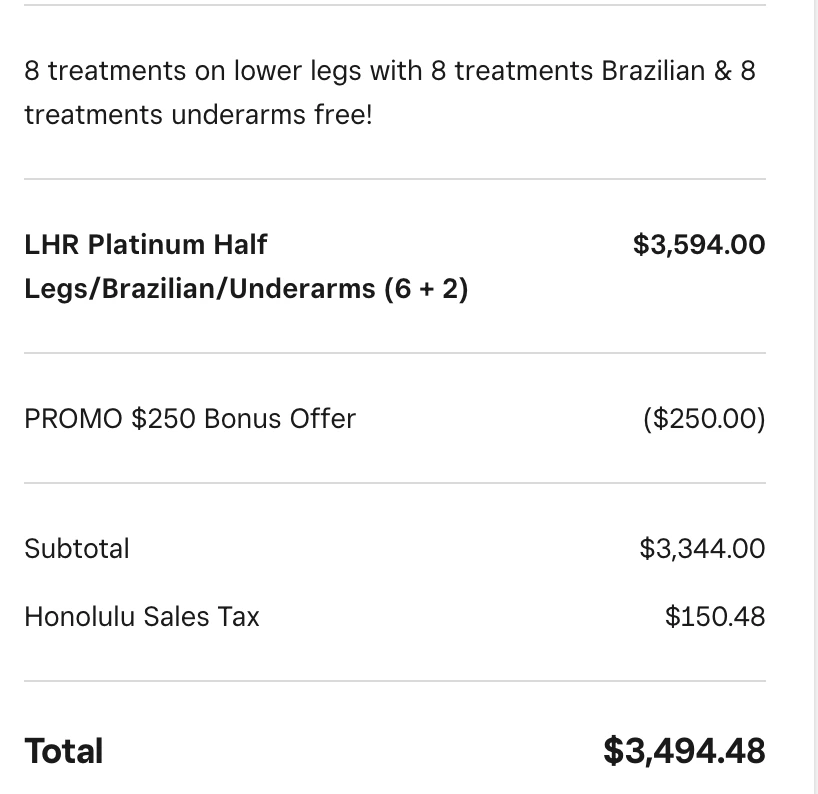The height and width of the screenshot is (794, 818).
Task: Click the $3,494.48 total amount
Action: [684, 751]
